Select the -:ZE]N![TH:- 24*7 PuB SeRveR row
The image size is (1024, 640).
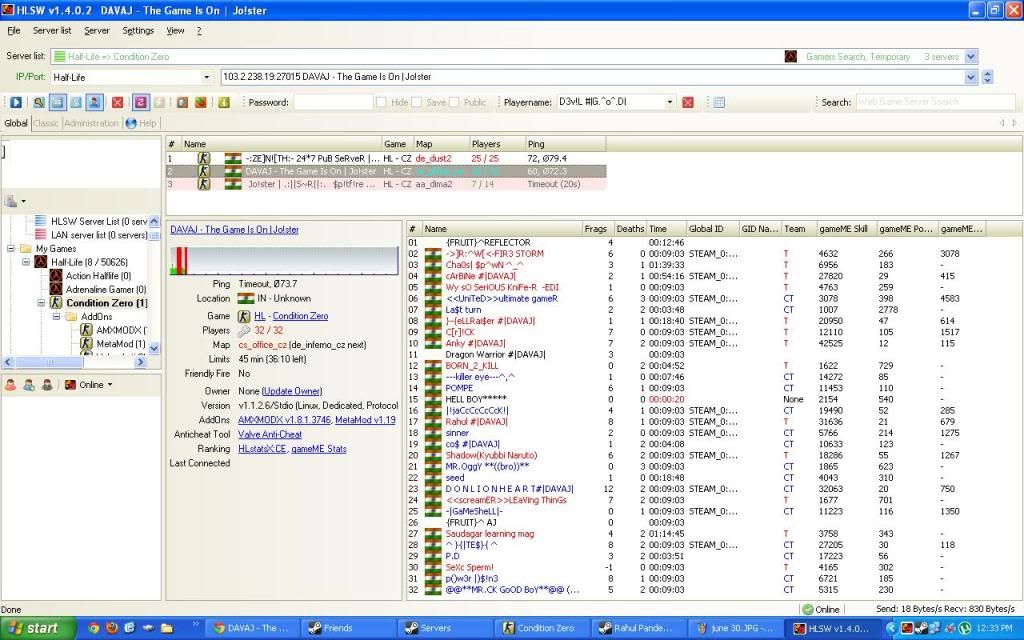click(386, 158)
